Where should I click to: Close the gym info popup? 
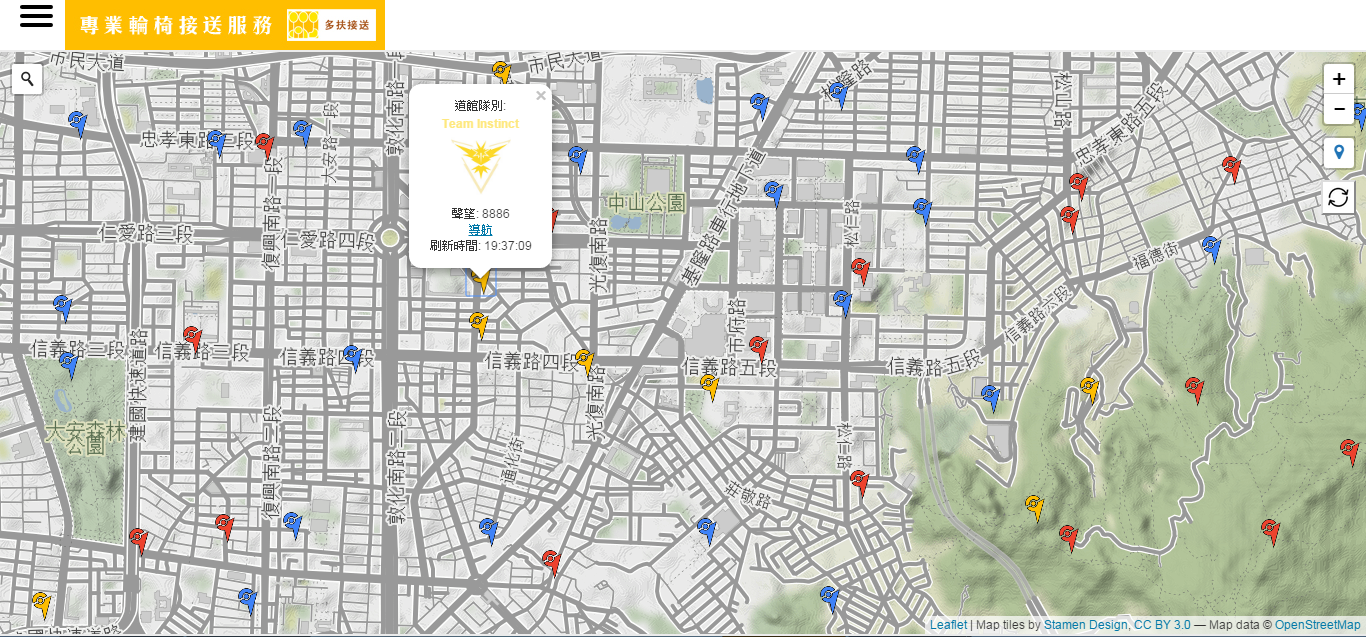coord(541,96)
